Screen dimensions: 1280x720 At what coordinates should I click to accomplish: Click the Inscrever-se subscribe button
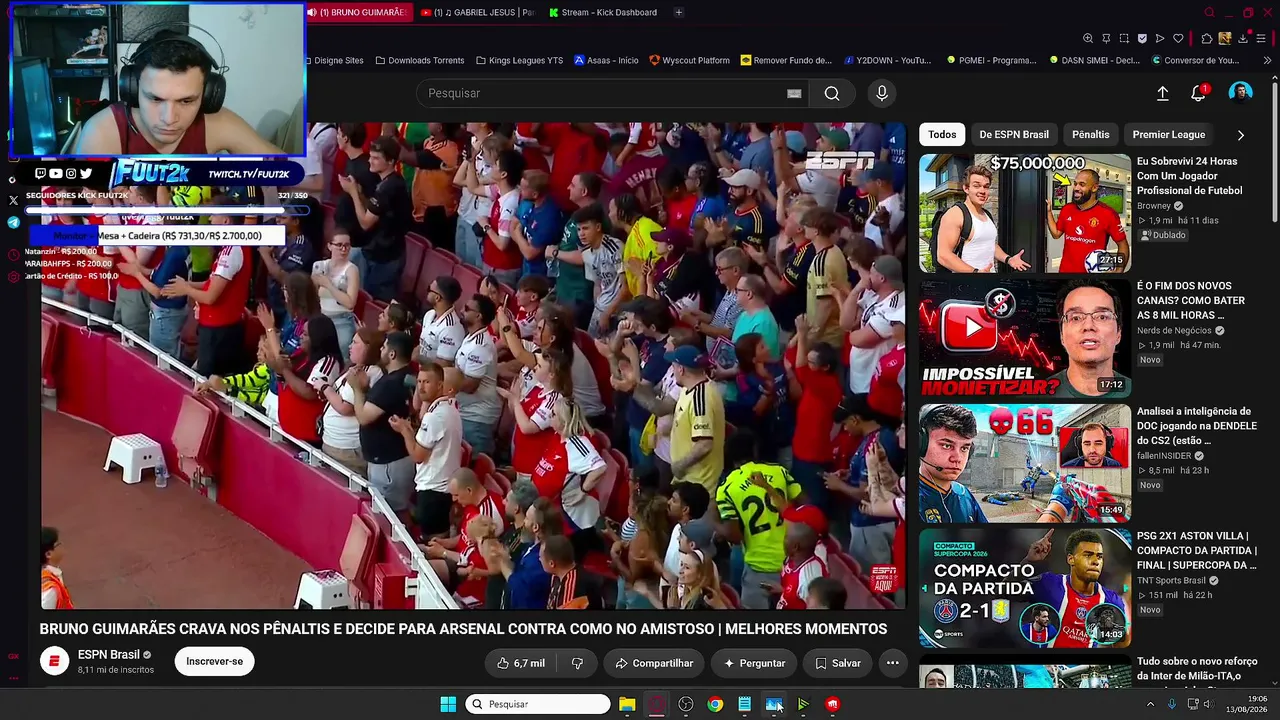[x=214, y=661]
